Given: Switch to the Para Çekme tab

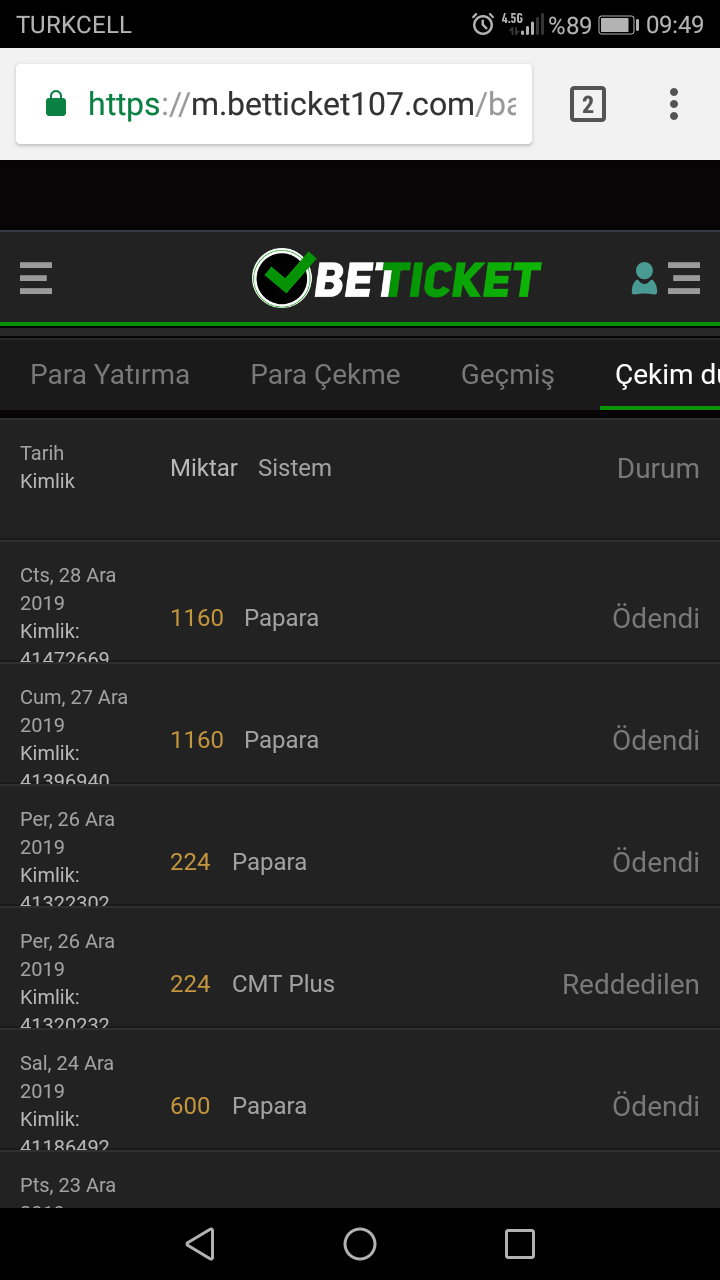Looking at the screenshot, I should click(326, 375).
